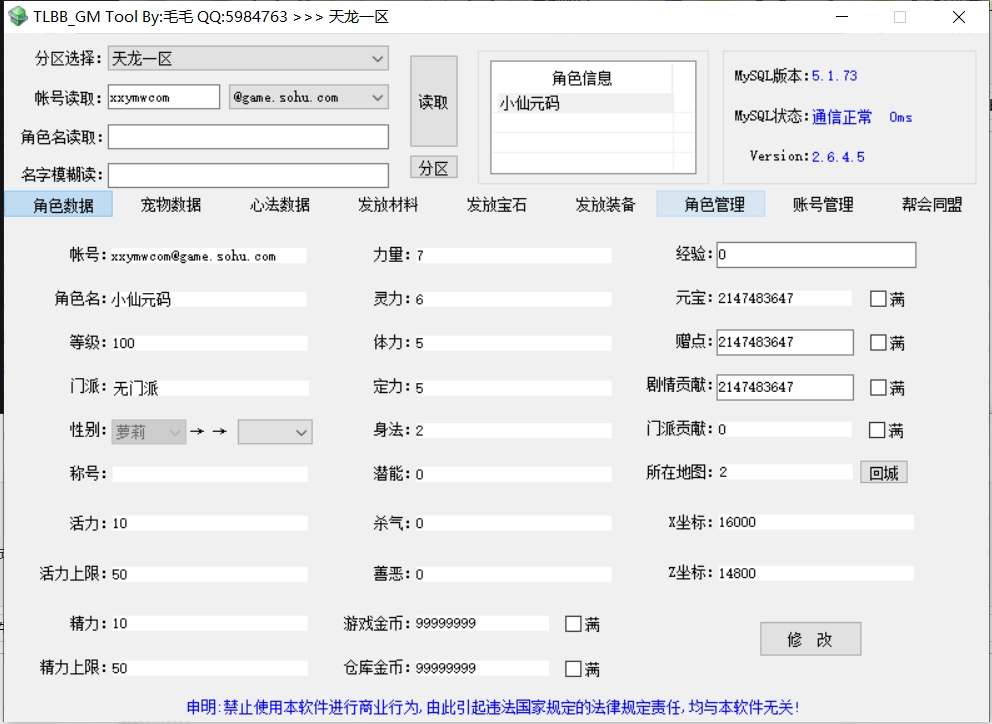Open the empty target gender dropdown
Viewport: 992px width, 724px height.
pyautogui.click(x=275, y=432)
